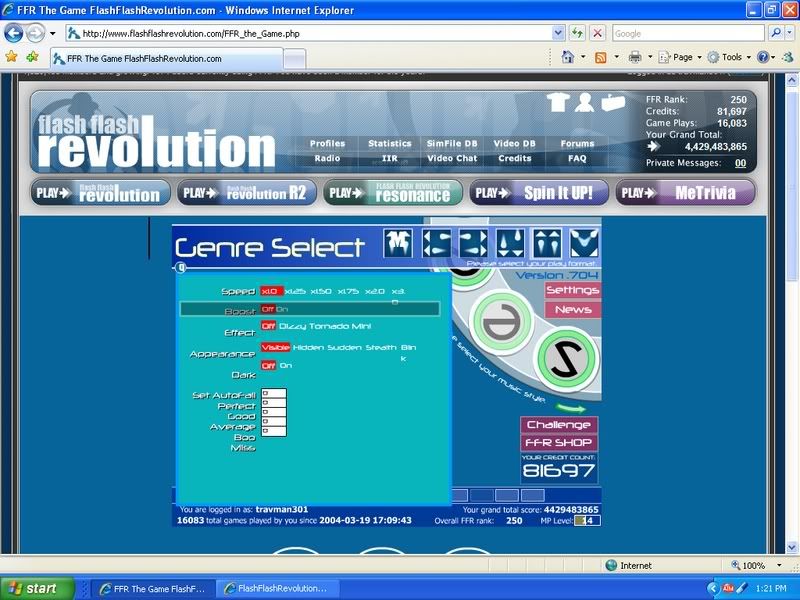Open the Statistics navigation link
The width and height of the screenshot is (800, 600).
point(389,143)
